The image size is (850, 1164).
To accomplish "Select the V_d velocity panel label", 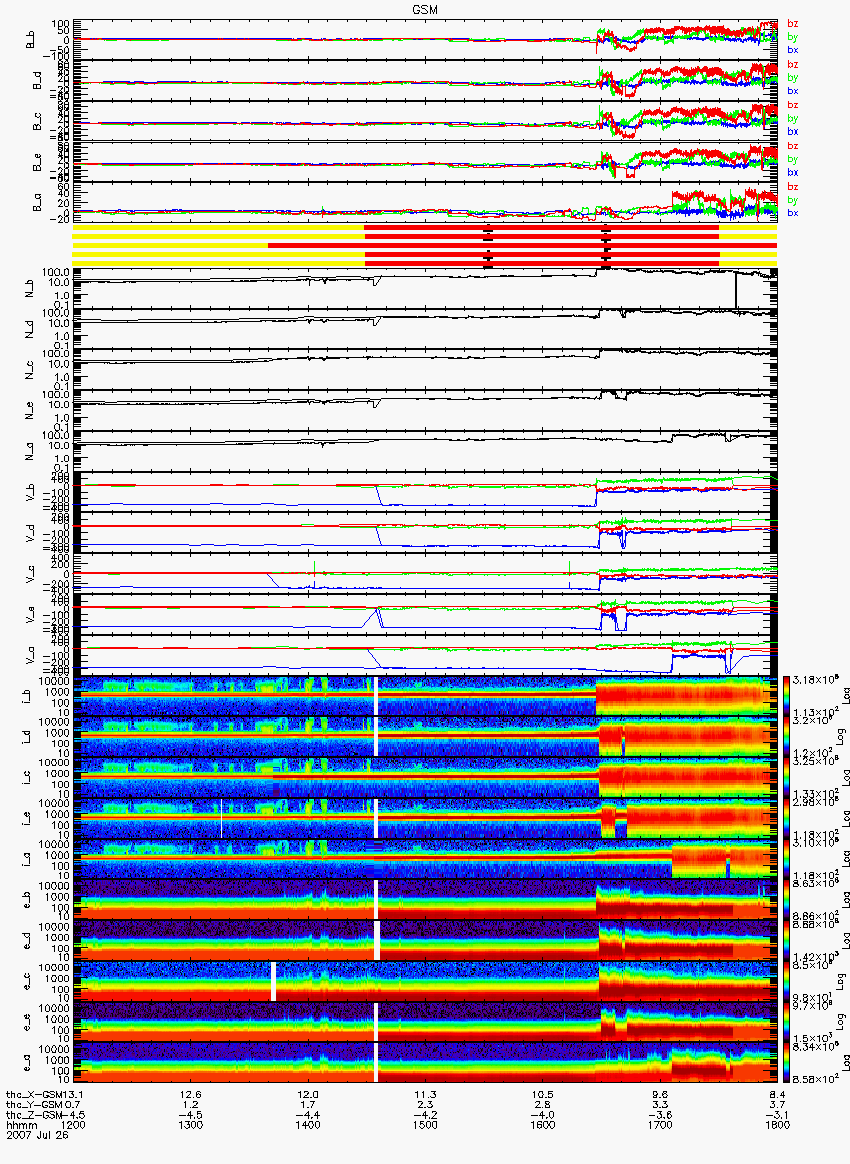I will click(x=31, y=533).
